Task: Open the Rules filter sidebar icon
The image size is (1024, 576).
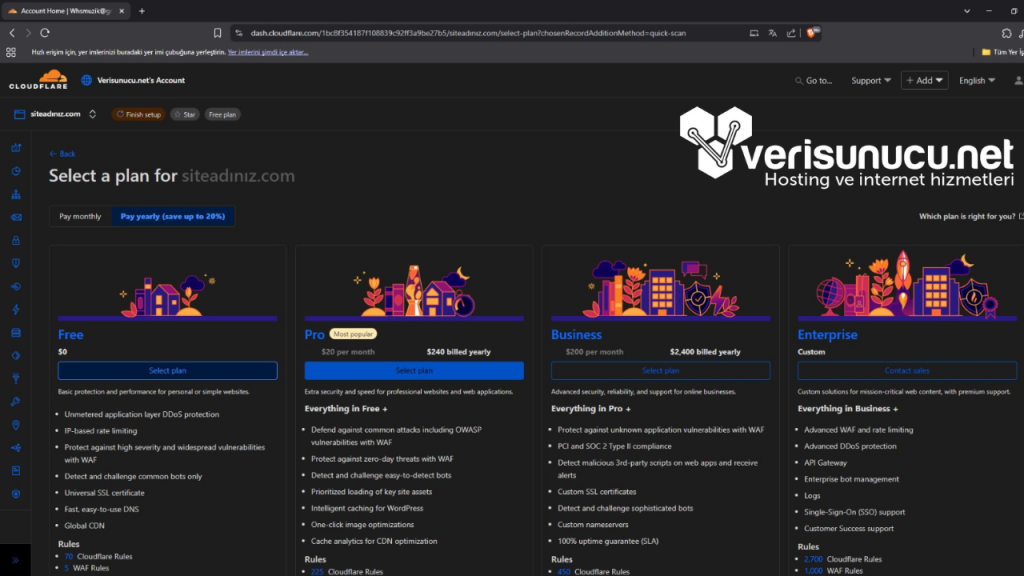Action: click(16, 379)
